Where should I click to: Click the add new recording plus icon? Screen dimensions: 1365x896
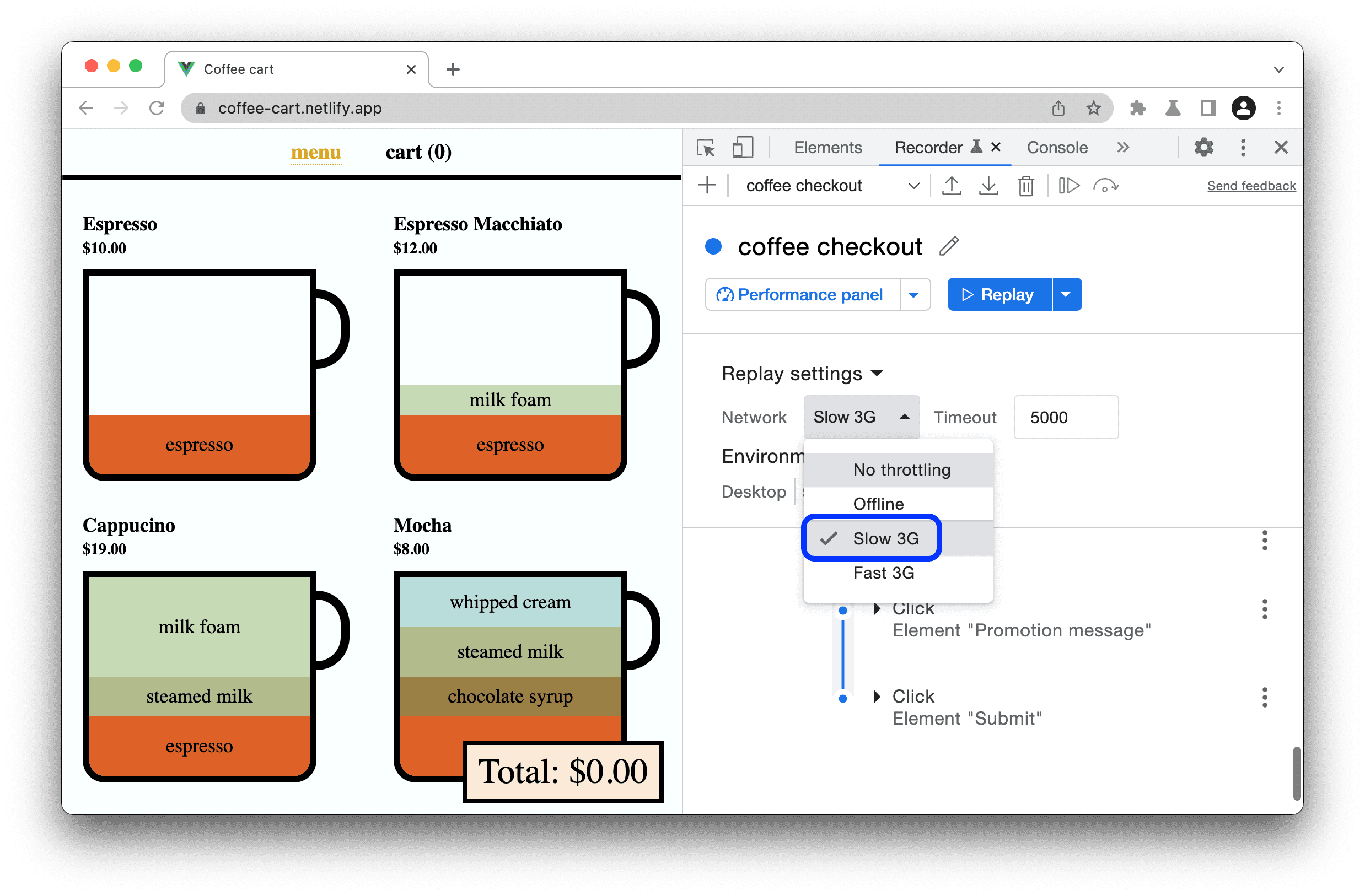[x=707, y=186]
